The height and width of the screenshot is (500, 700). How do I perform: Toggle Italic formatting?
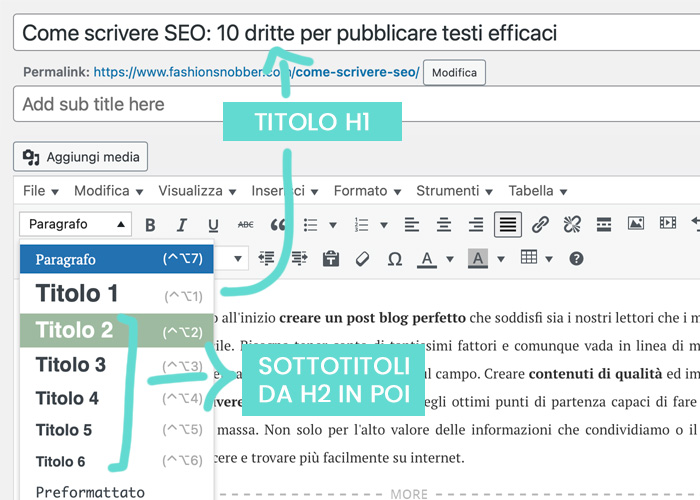point(182,225)
